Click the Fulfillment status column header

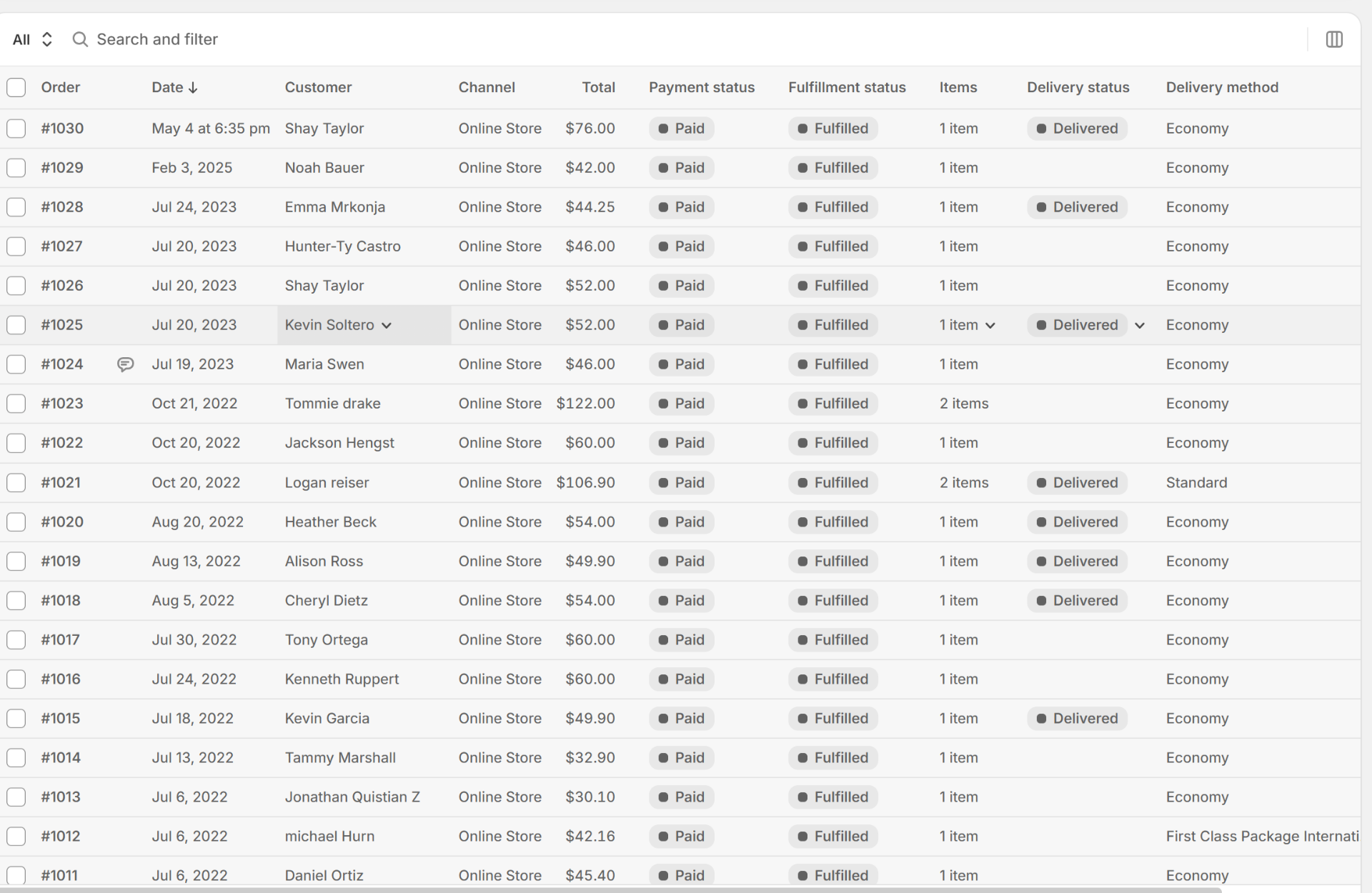tap(847, 87)
